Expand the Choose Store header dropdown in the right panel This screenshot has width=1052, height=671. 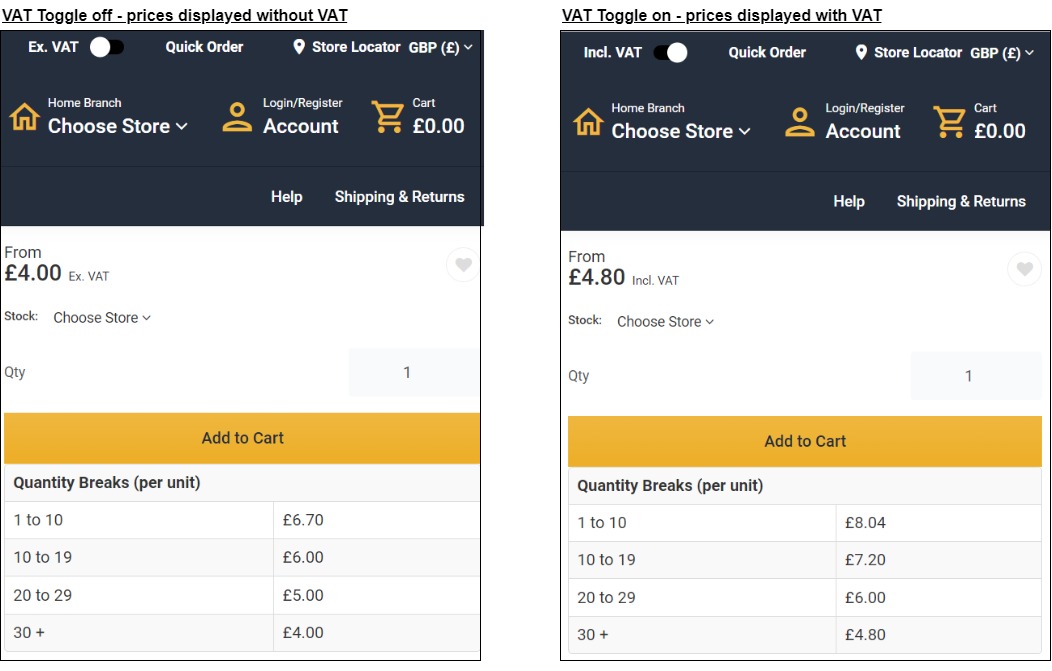coord(680,131)
